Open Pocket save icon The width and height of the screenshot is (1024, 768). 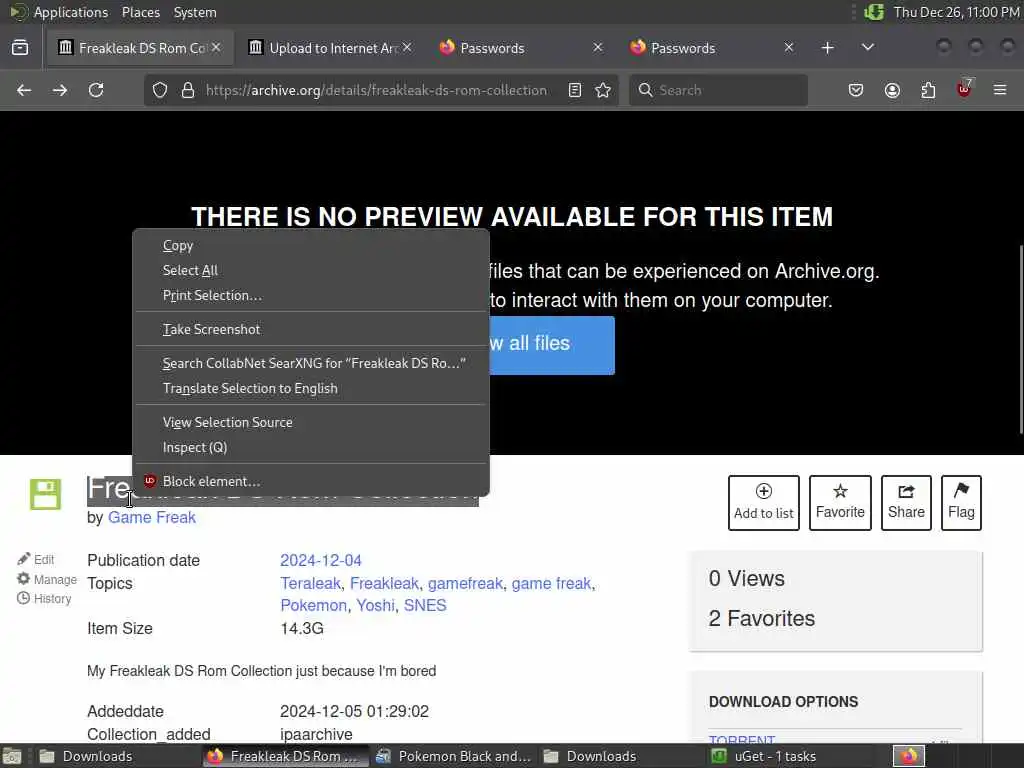(x=856, y=90)
